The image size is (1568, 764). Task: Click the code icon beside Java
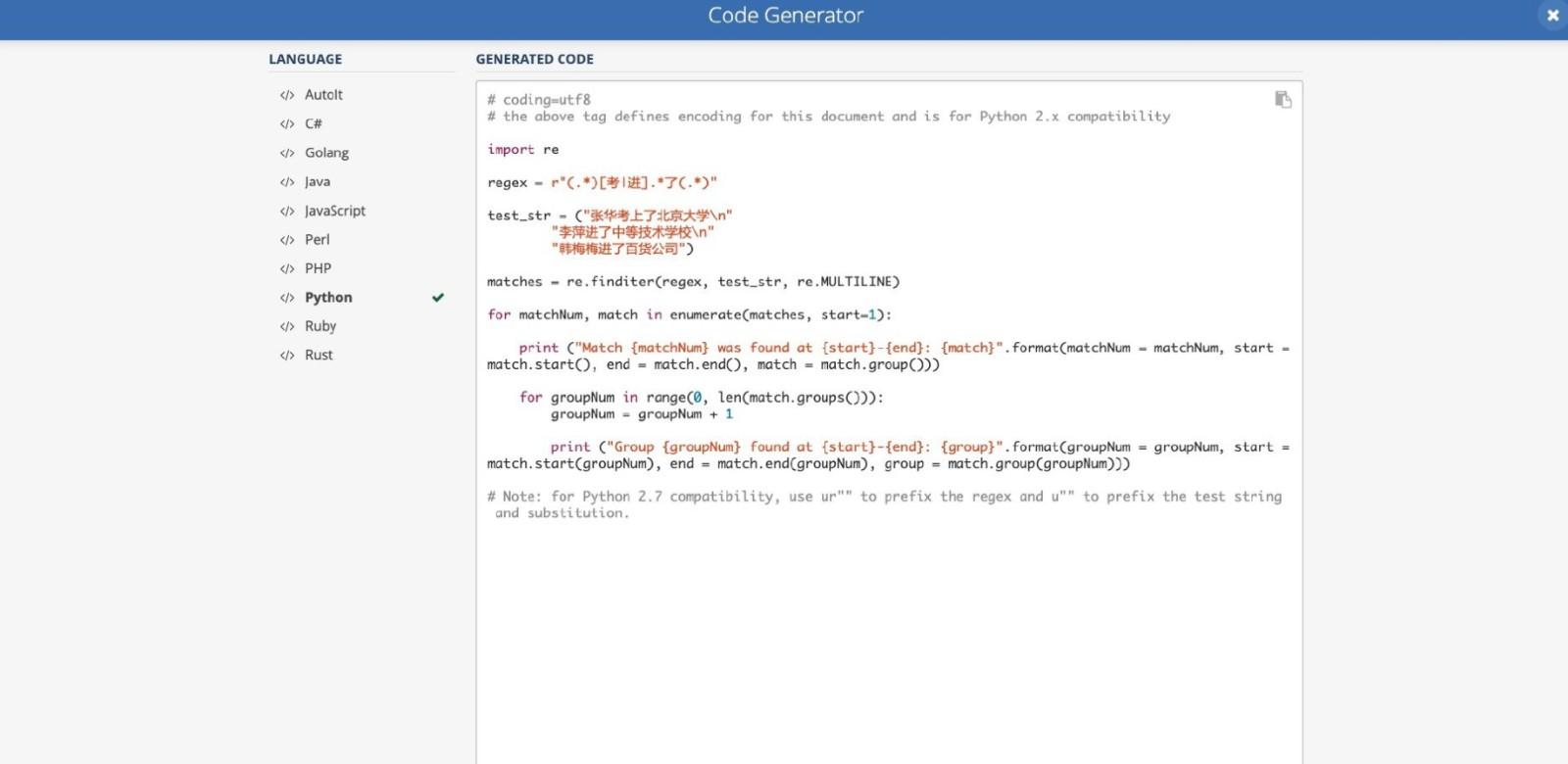tap(287, 182)
